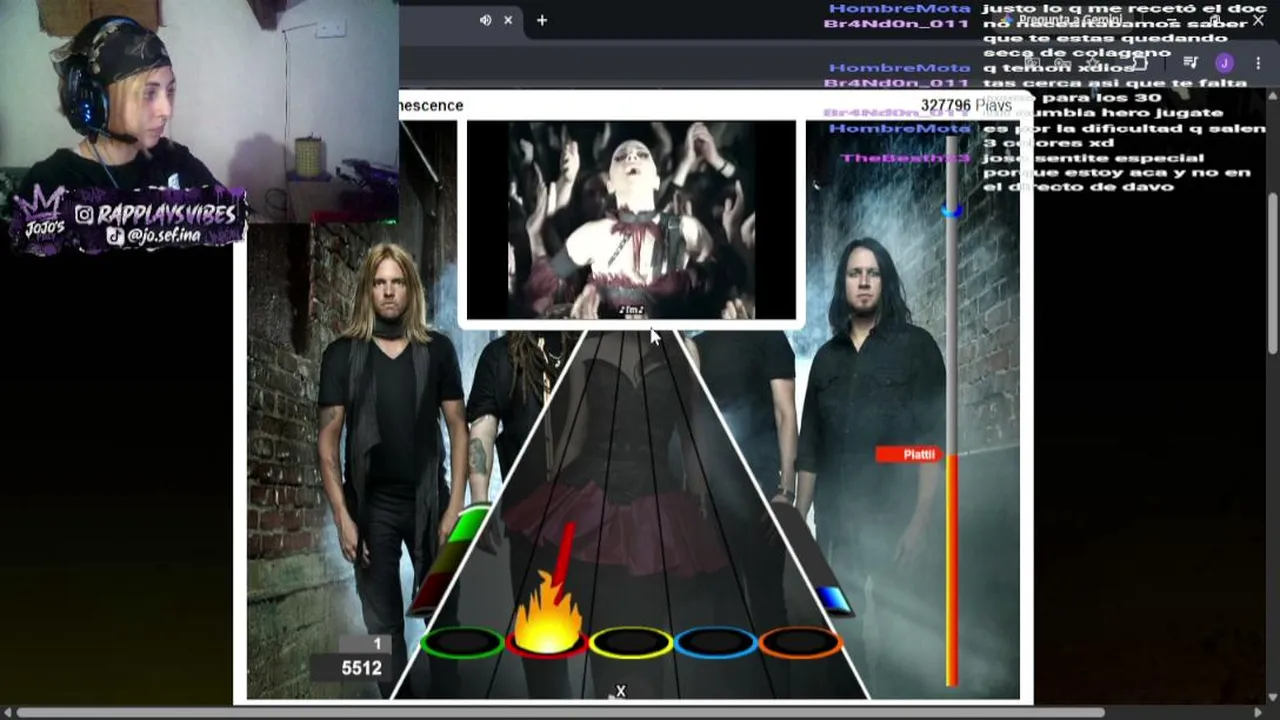Open the browser three-dot menu
The width and height of the screenshot is (1280, 720).
(1258, 63)
